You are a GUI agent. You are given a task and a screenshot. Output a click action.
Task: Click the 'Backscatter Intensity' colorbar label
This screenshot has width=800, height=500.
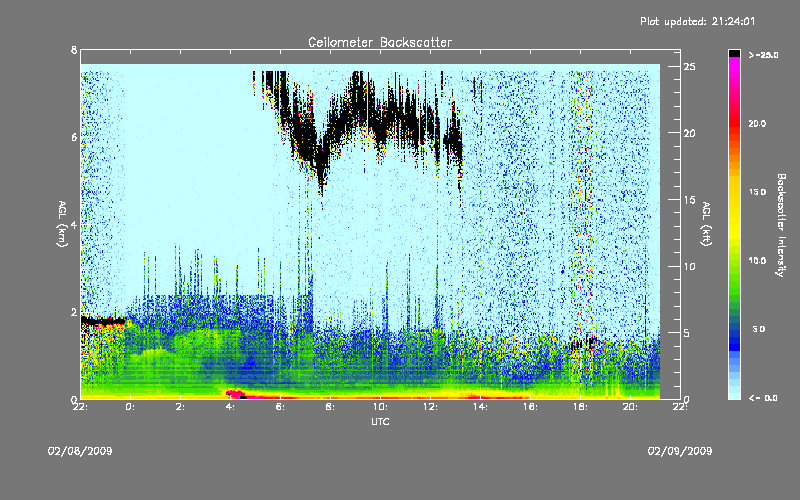[x=781, y=225]
